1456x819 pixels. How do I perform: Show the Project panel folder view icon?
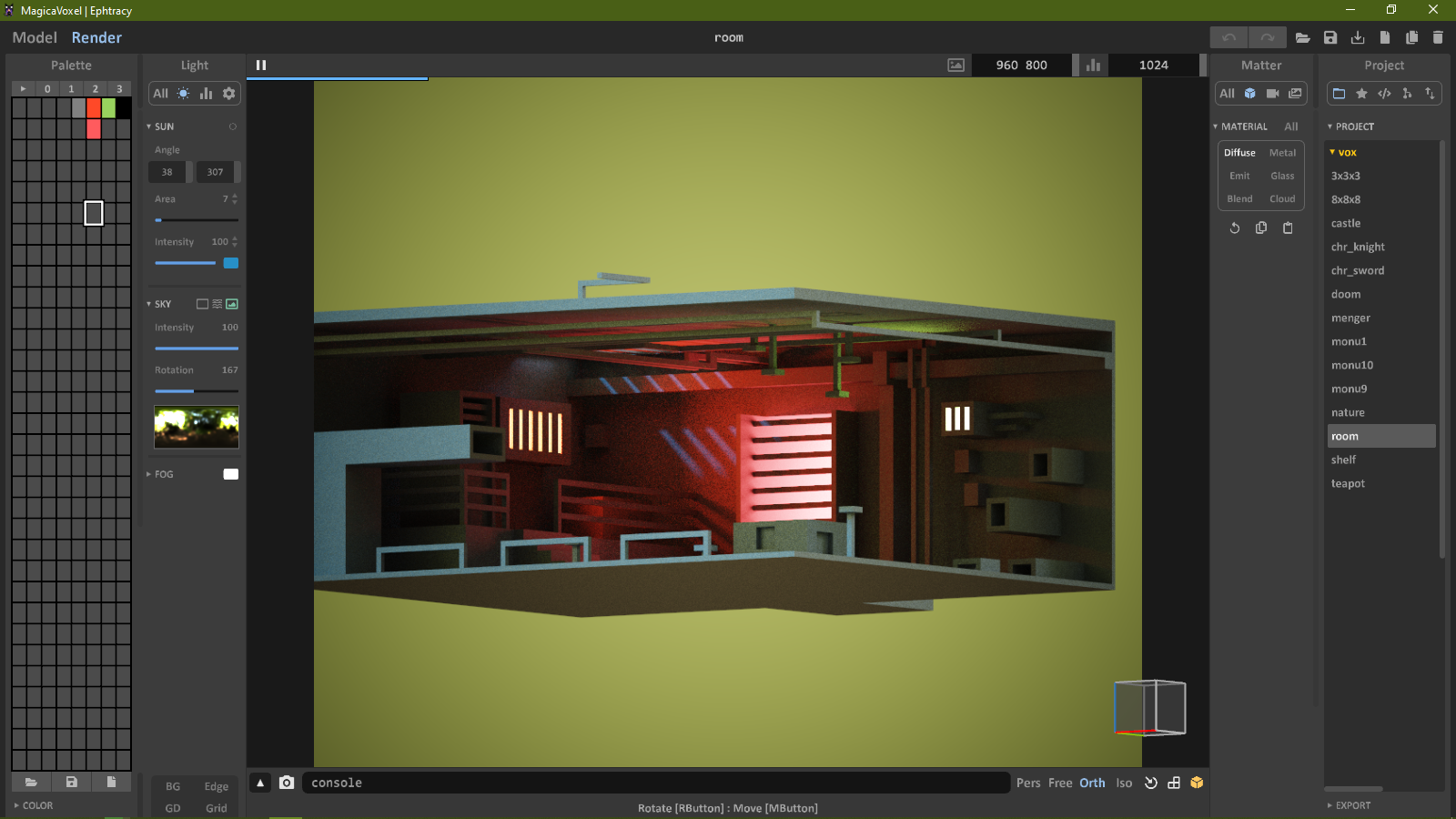point(1339,93)
